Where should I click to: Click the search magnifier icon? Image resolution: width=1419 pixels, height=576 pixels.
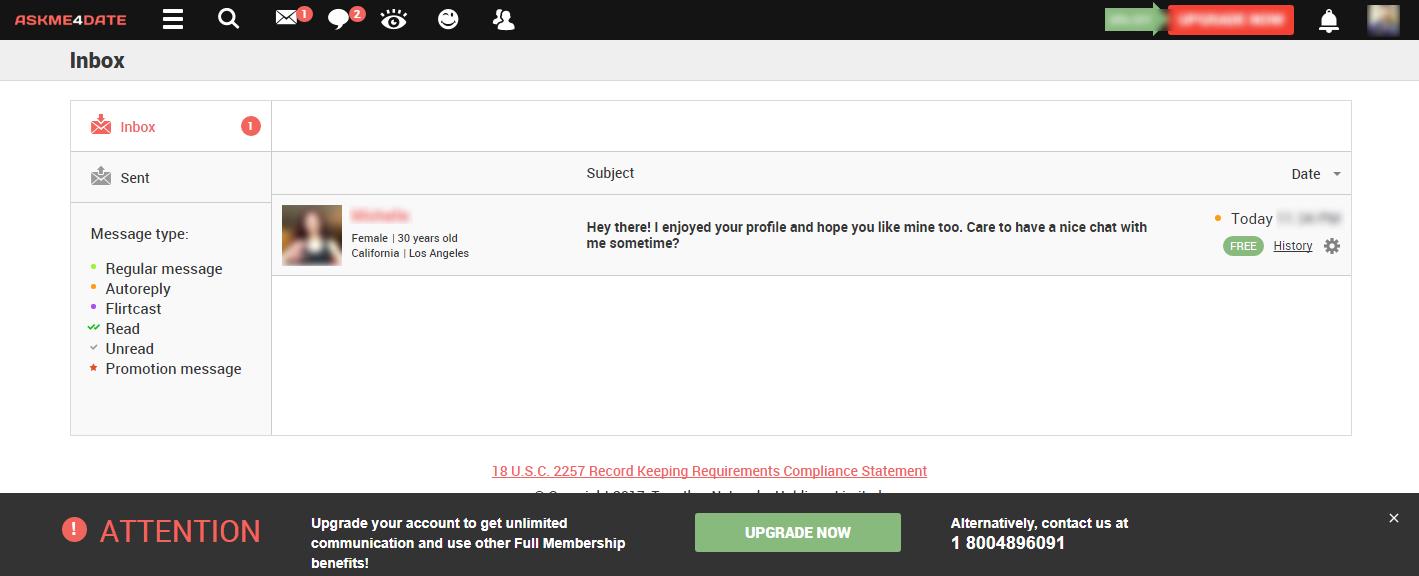point(229,19)
